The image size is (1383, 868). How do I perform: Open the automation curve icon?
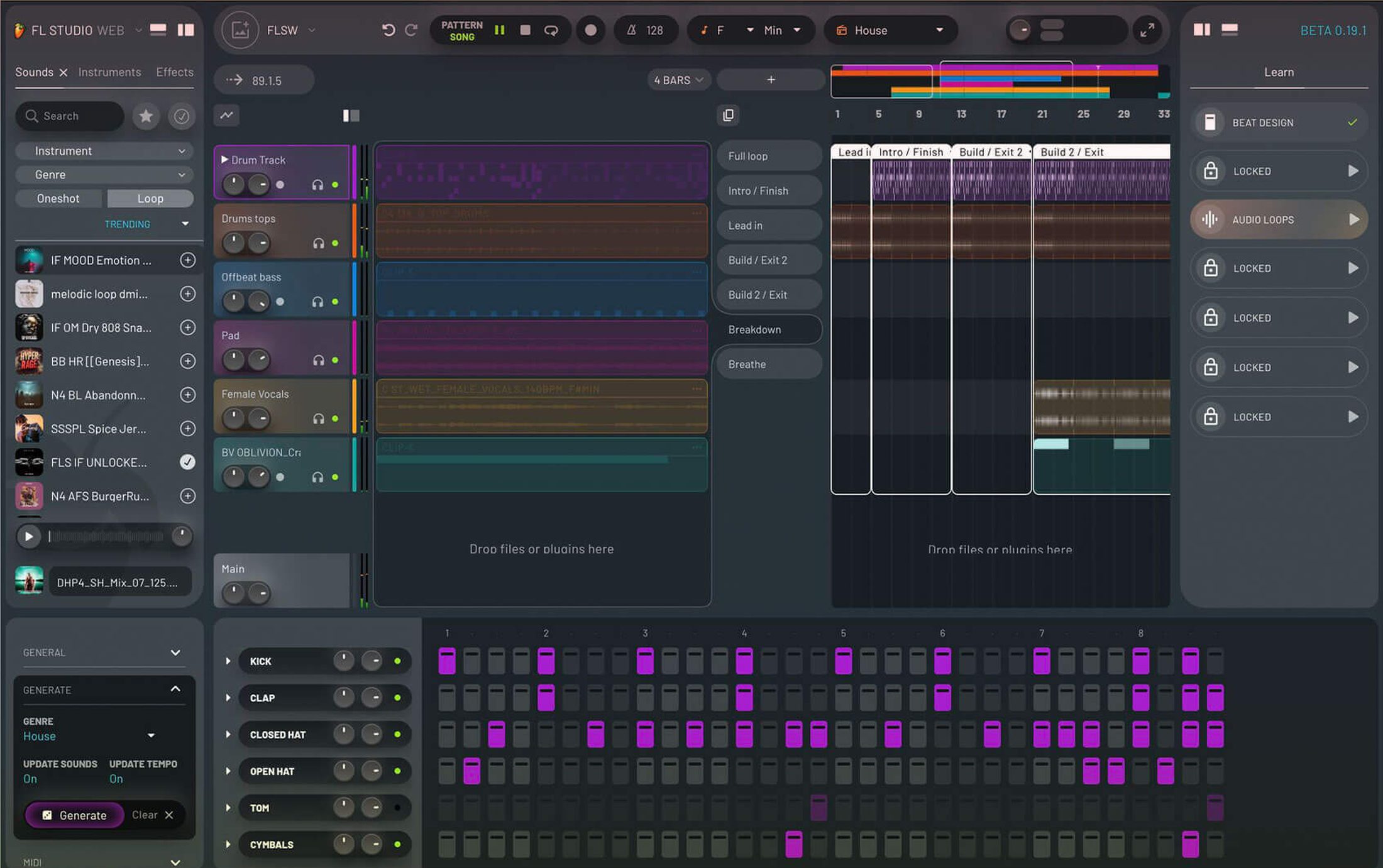point(226,115)
